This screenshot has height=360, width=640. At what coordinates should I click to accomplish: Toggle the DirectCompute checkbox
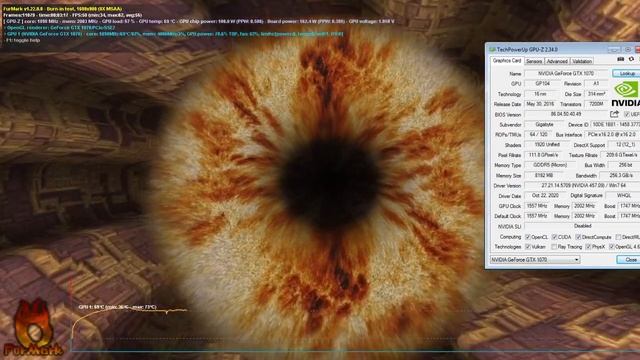point(578,237)
